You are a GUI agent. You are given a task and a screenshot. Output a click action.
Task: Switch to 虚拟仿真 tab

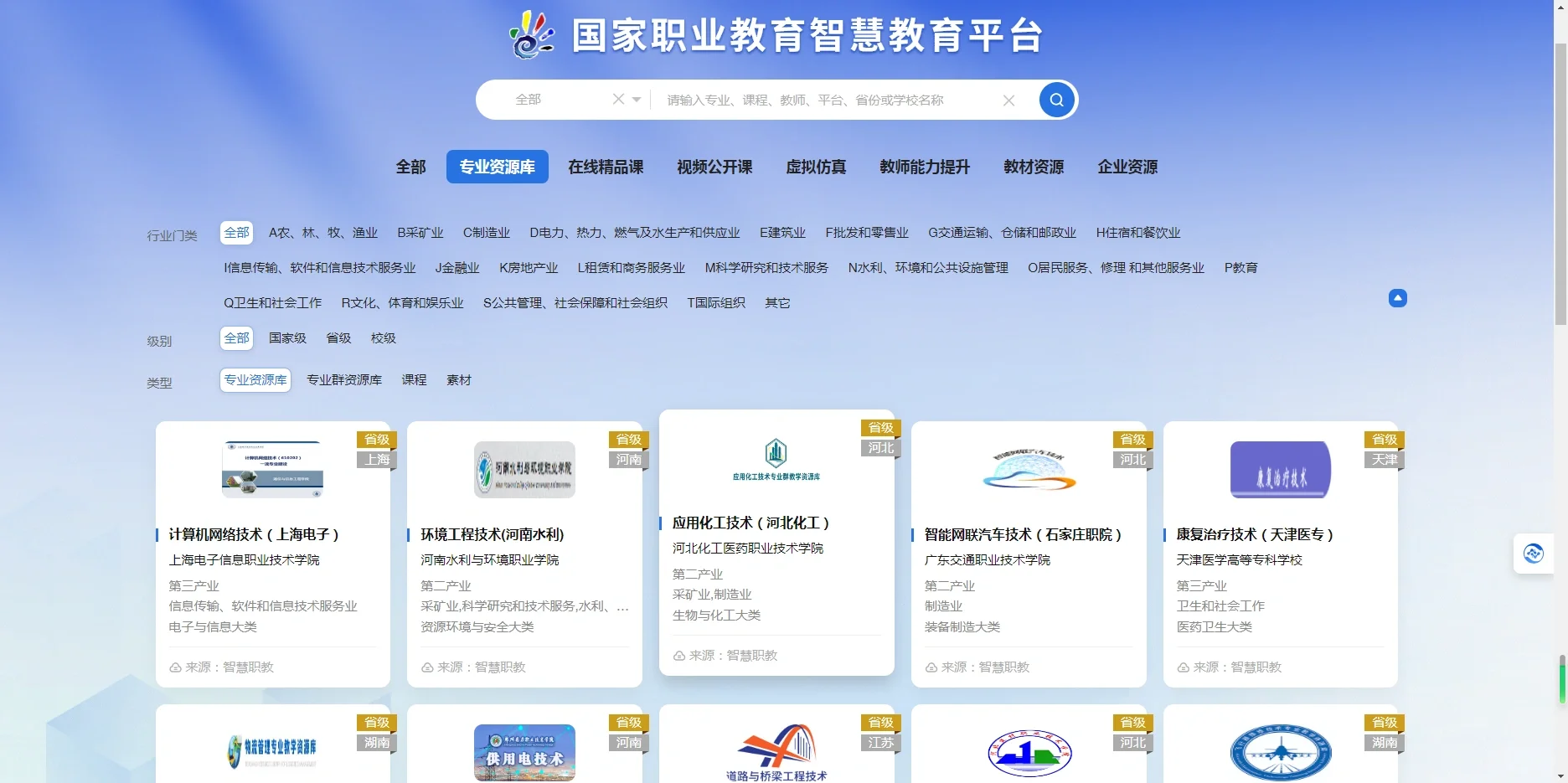816,167
